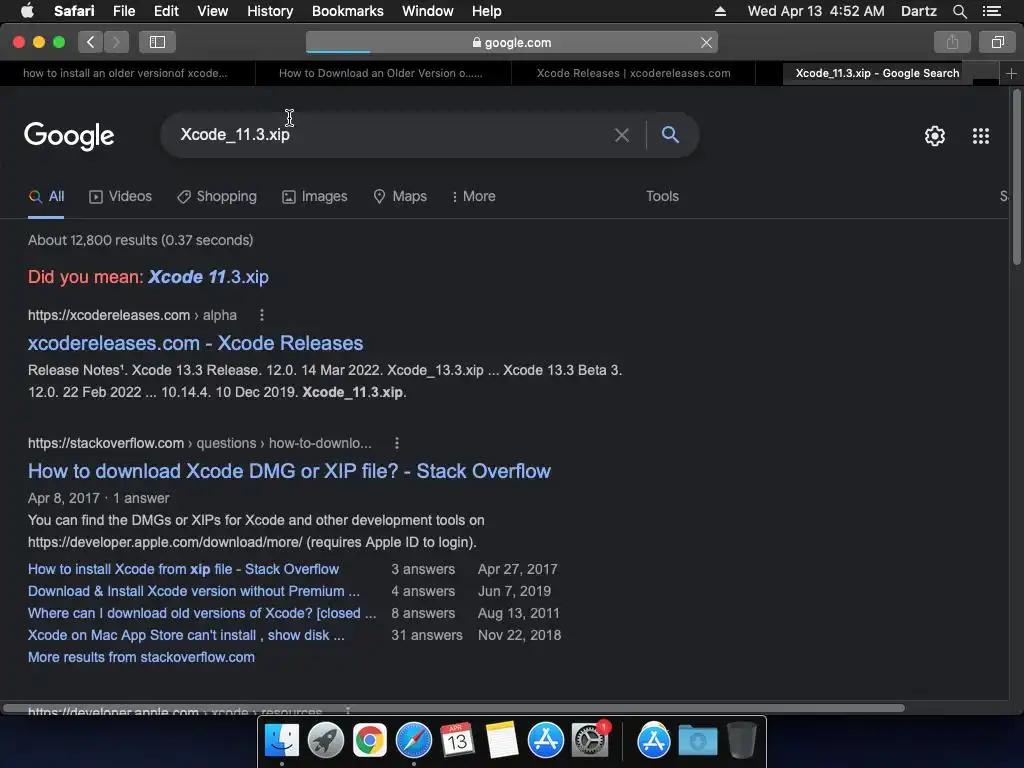1024x768 pixels.
Task: Switch to 'how to install an older version' tab
Action: [125, 73]
